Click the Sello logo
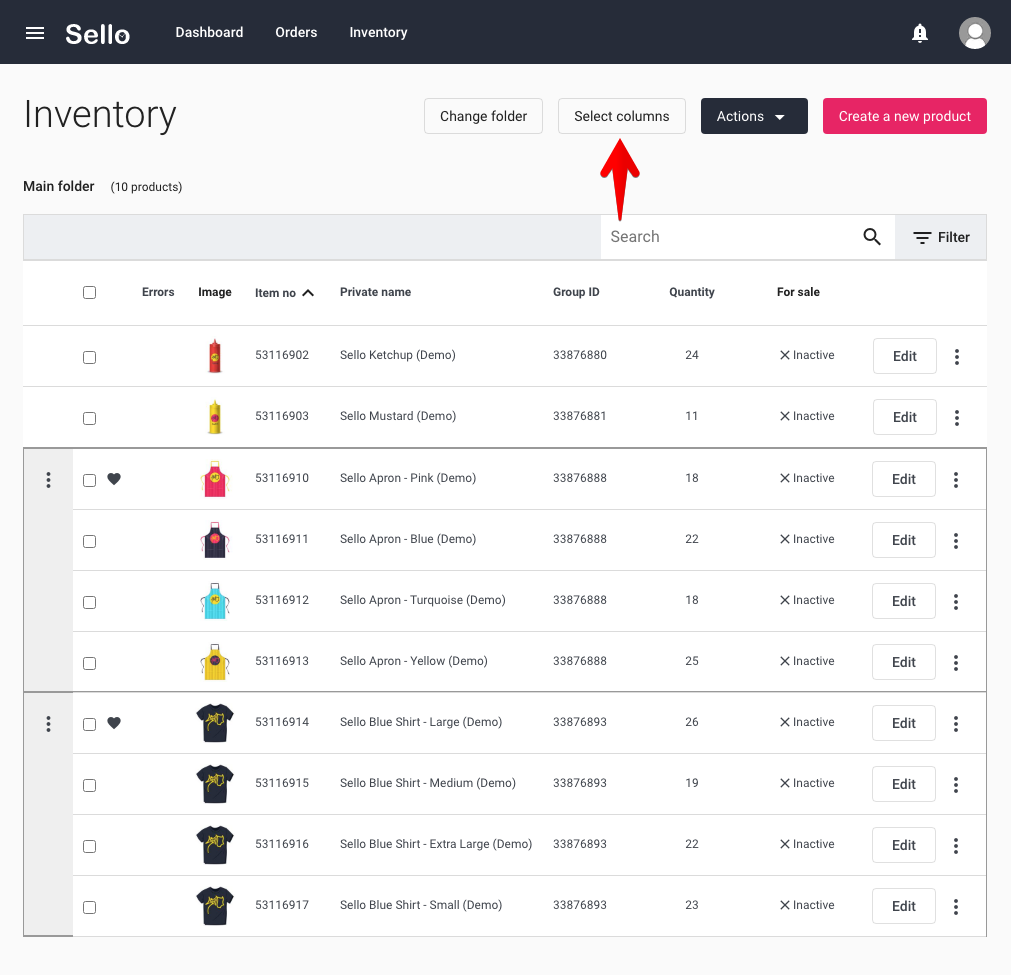This screenshot has height=975, width=1011. coord(97,34)
